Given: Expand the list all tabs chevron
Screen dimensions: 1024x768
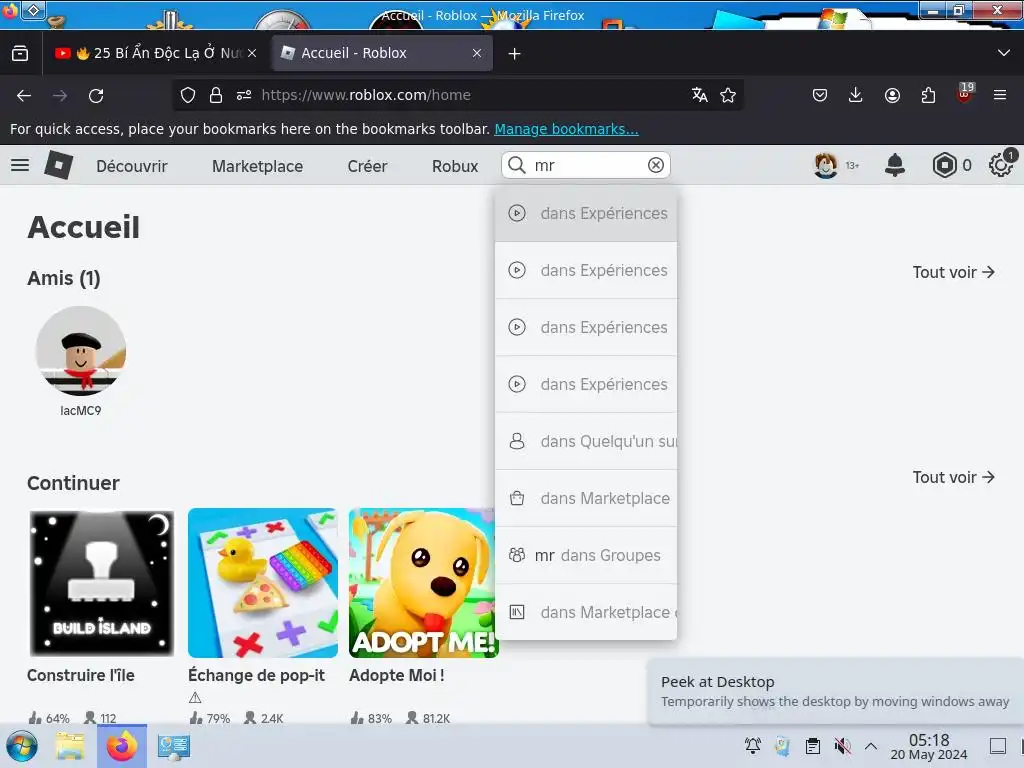Looking at the screenshot, I should [1004, 53].
